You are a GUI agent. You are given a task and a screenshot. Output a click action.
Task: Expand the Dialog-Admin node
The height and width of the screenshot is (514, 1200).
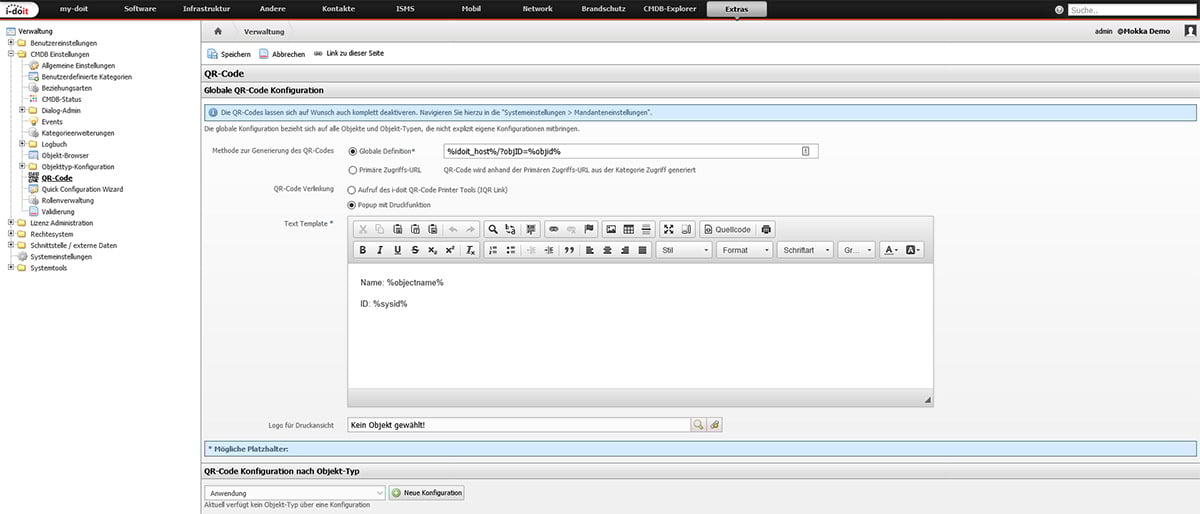pyautogui.click(x=22, y=110)
